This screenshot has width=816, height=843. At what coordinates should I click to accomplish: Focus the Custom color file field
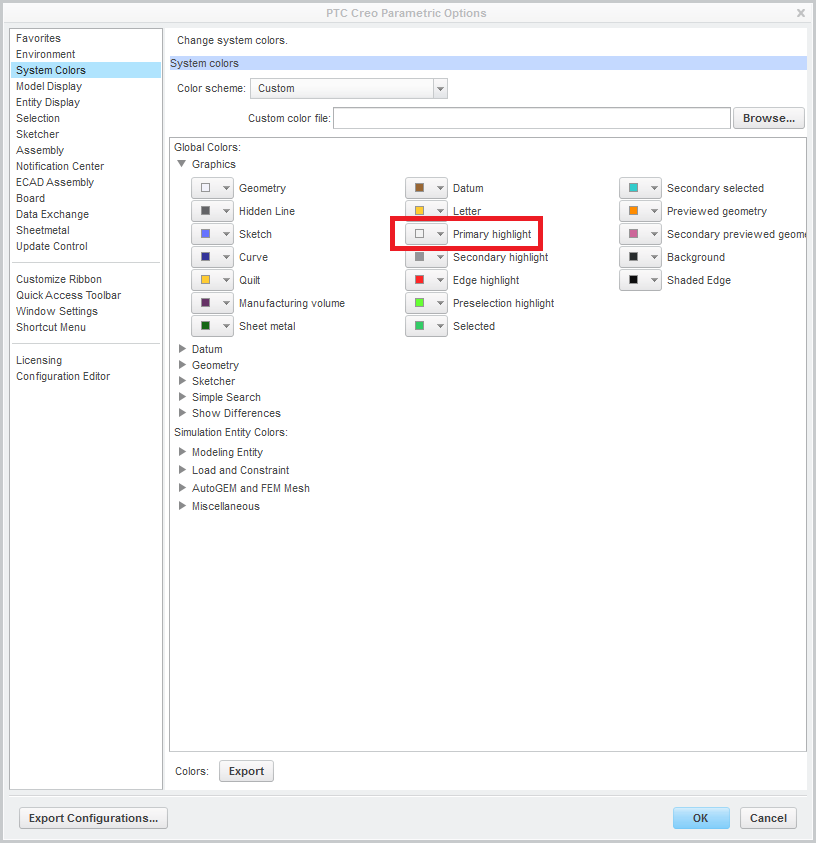click(x=532, y=118)
